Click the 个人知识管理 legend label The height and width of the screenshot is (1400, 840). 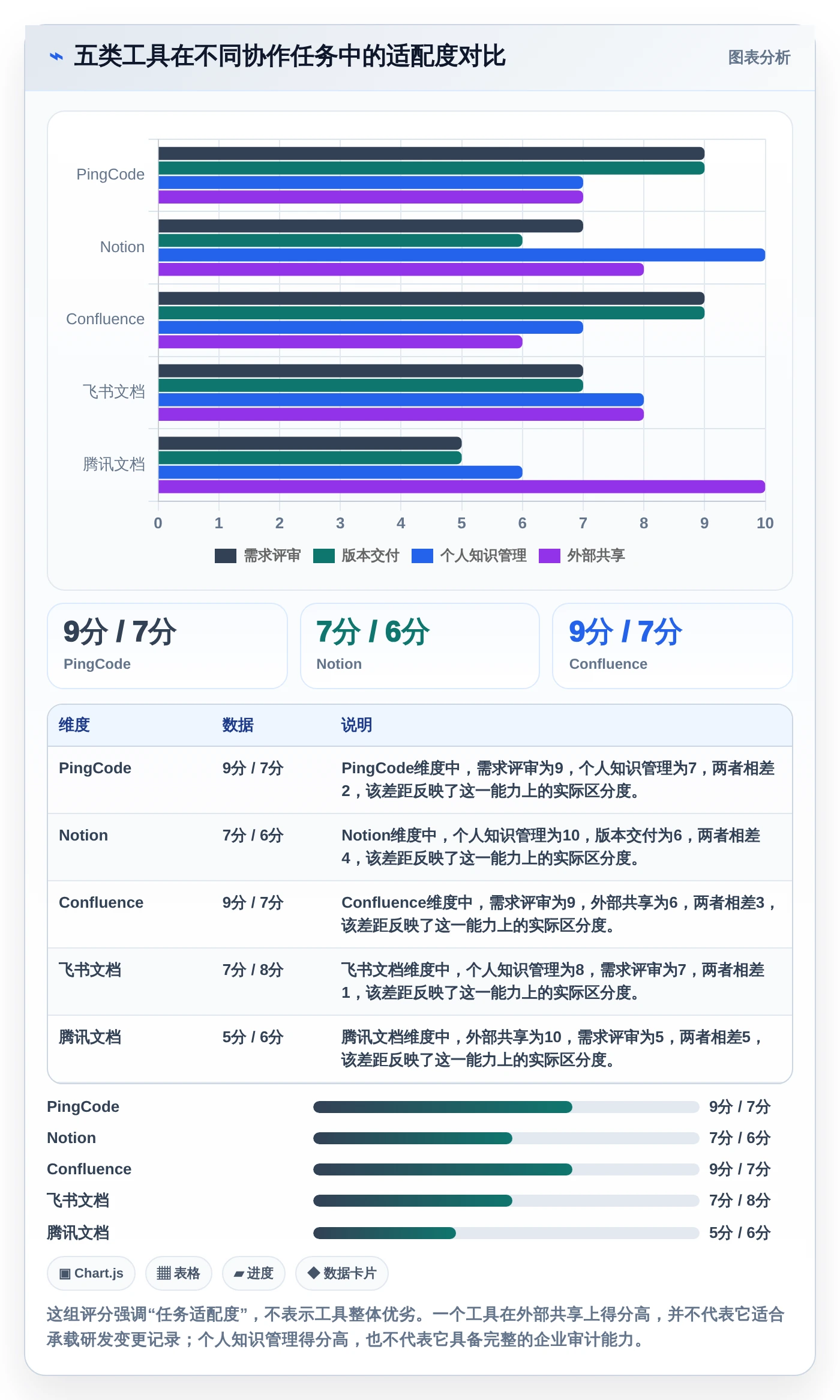pos(484,556)
